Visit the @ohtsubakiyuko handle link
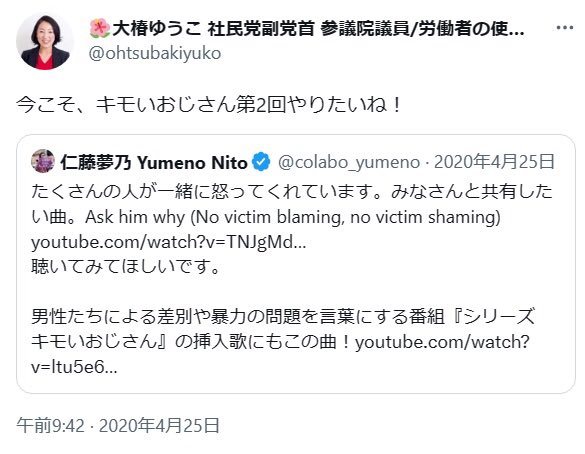 [x=154, y=53]
